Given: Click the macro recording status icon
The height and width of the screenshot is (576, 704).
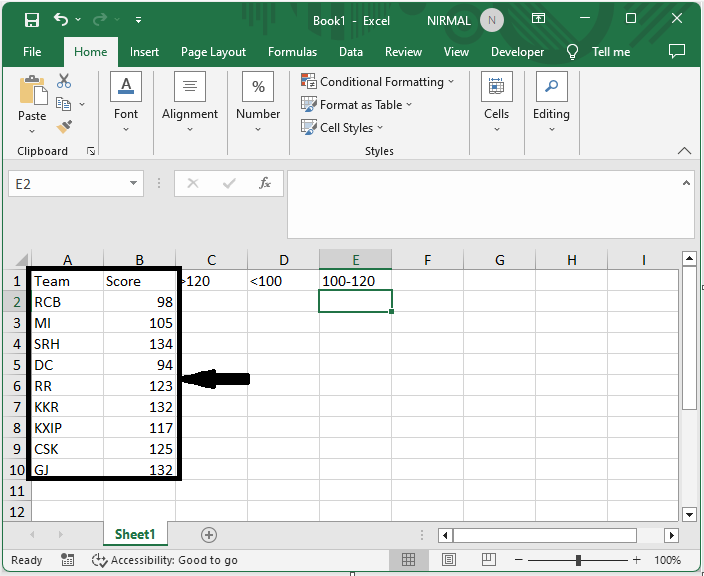Looking at the screenshot, I should point(67,560).
